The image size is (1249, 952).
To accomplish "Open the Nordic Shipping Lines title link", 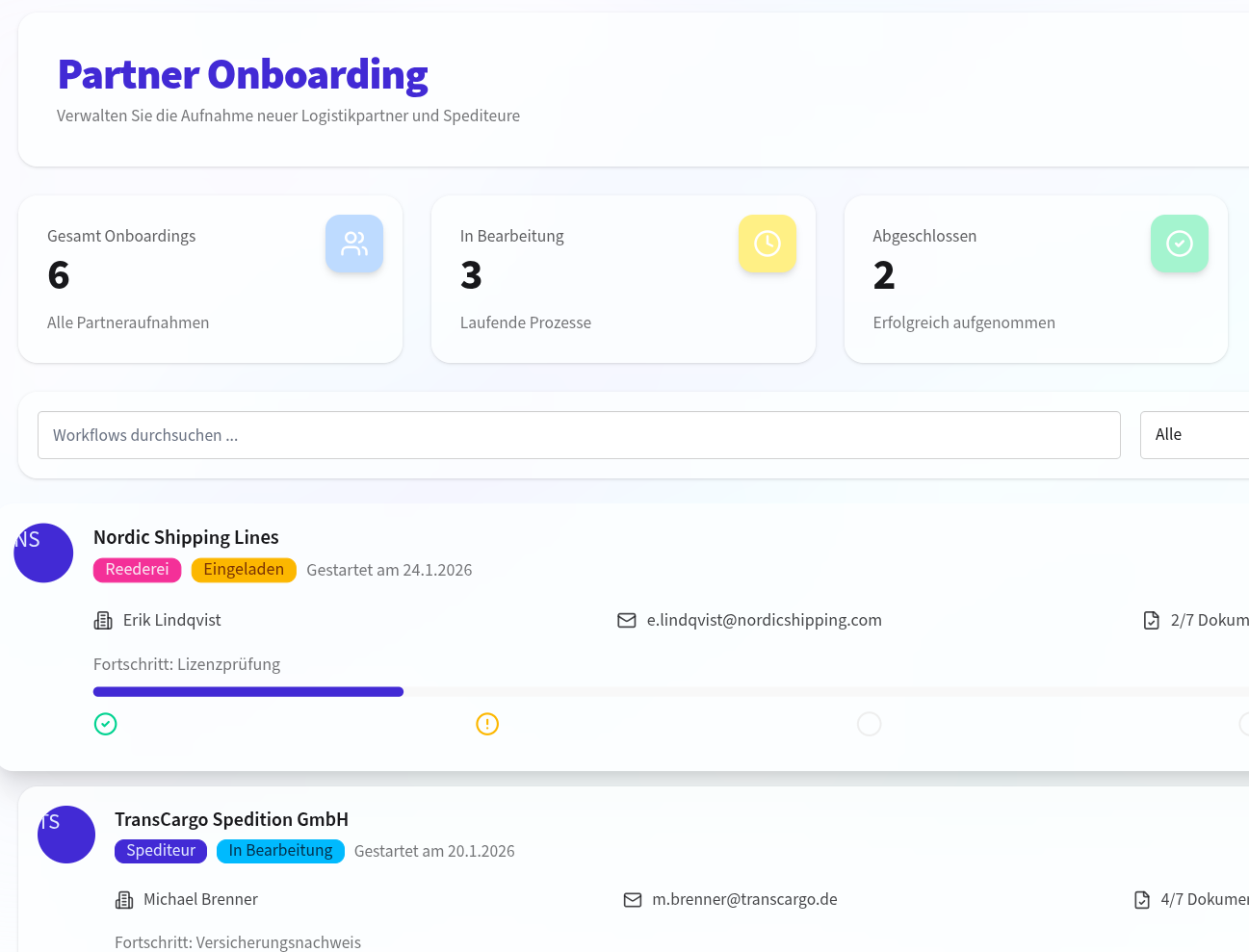I will point(186,537).
